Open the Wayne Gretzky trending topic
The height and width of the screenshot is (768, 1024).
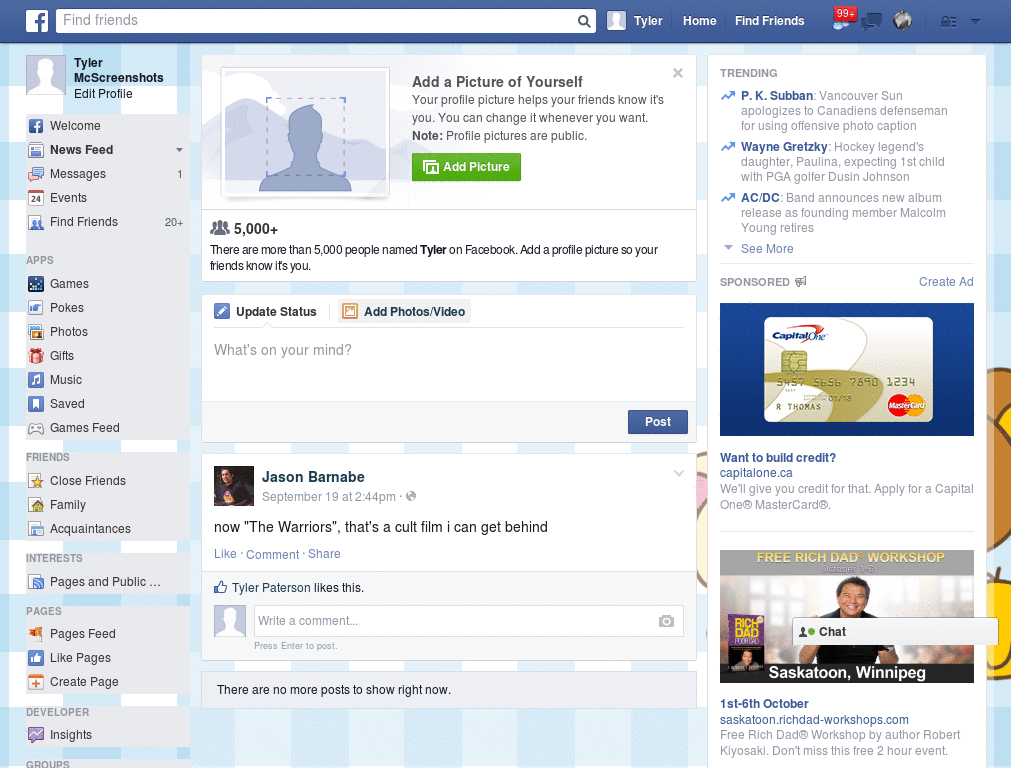[784, 147]
